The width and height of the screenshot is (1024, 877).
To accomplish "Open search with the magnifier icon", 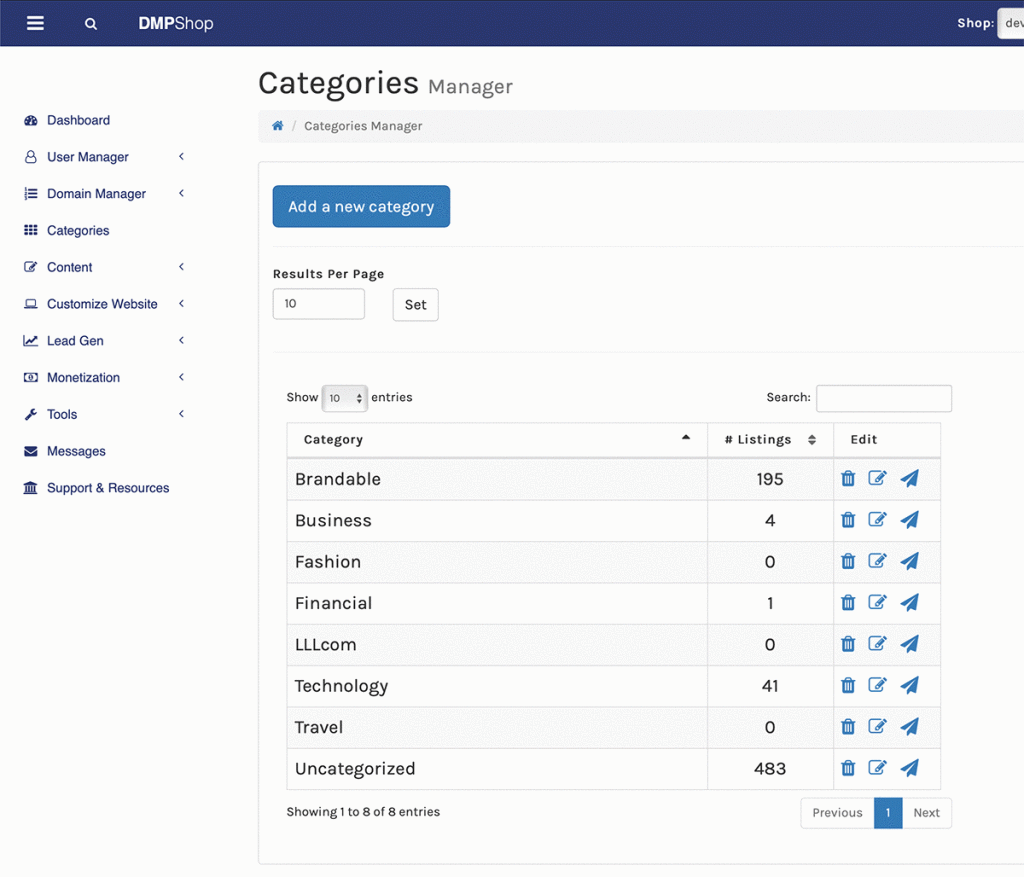I will coord(91,24).
